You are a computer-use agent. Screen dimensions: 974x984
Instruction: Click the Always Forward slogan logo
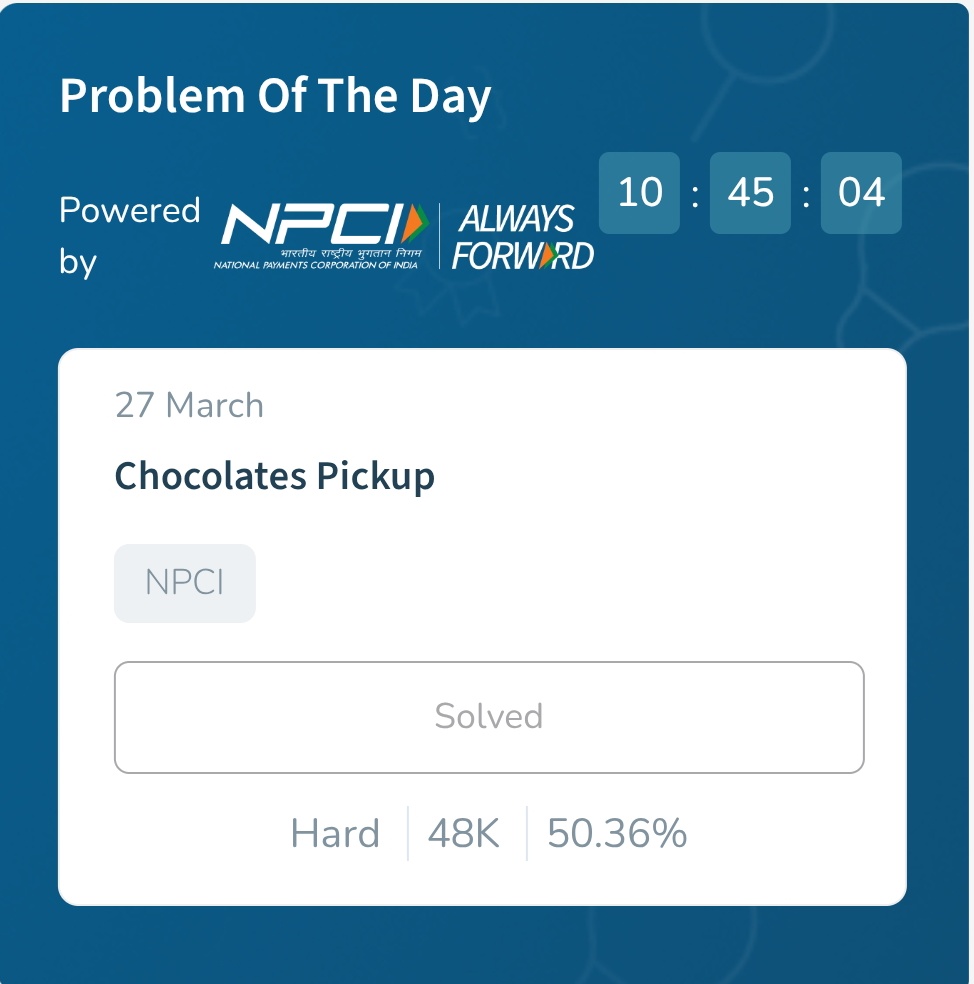coord(522,237)
